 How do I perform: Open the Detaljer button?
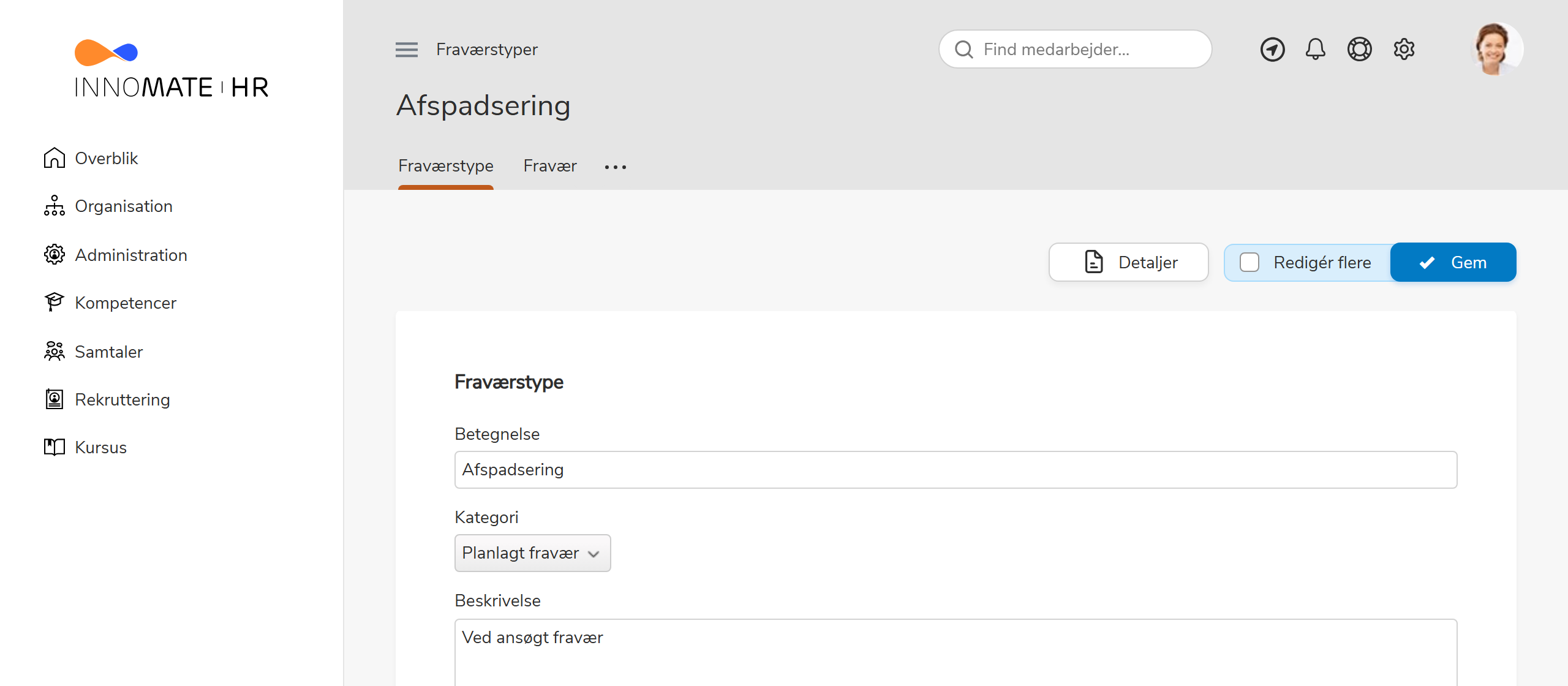[x=1128, y=262]
